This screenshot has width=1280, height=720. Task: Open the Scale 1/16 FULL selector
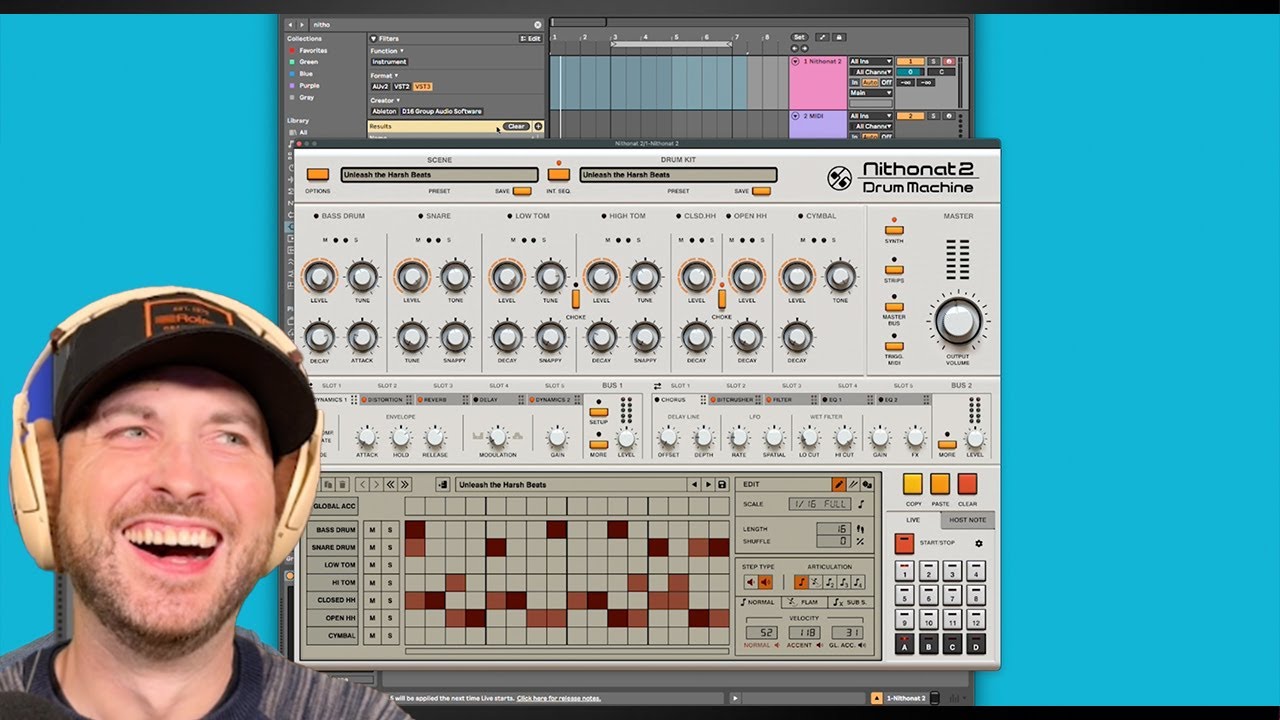tap(818, 504)
